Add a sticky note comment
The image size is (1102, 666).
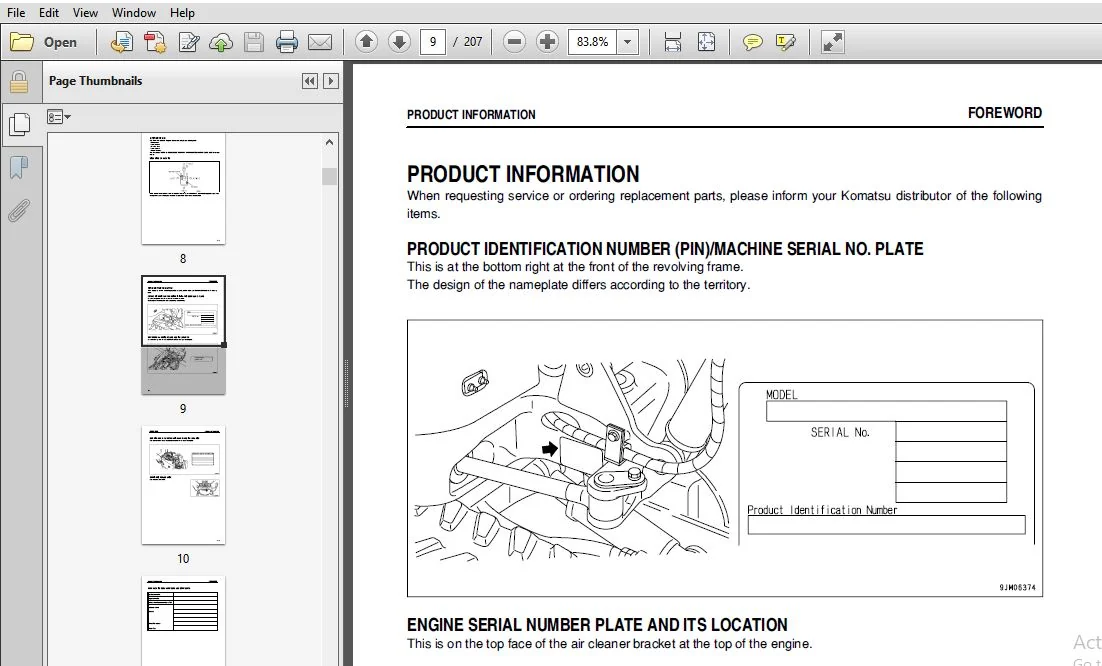tap(752, 42)
